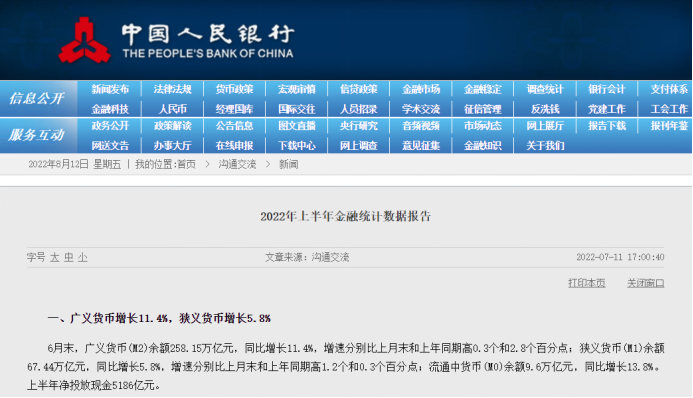Image resolution: width=693 pixels, height=398 pixels.
Task: Click the 文章来源：沟通交流 text
Action: 307,257
